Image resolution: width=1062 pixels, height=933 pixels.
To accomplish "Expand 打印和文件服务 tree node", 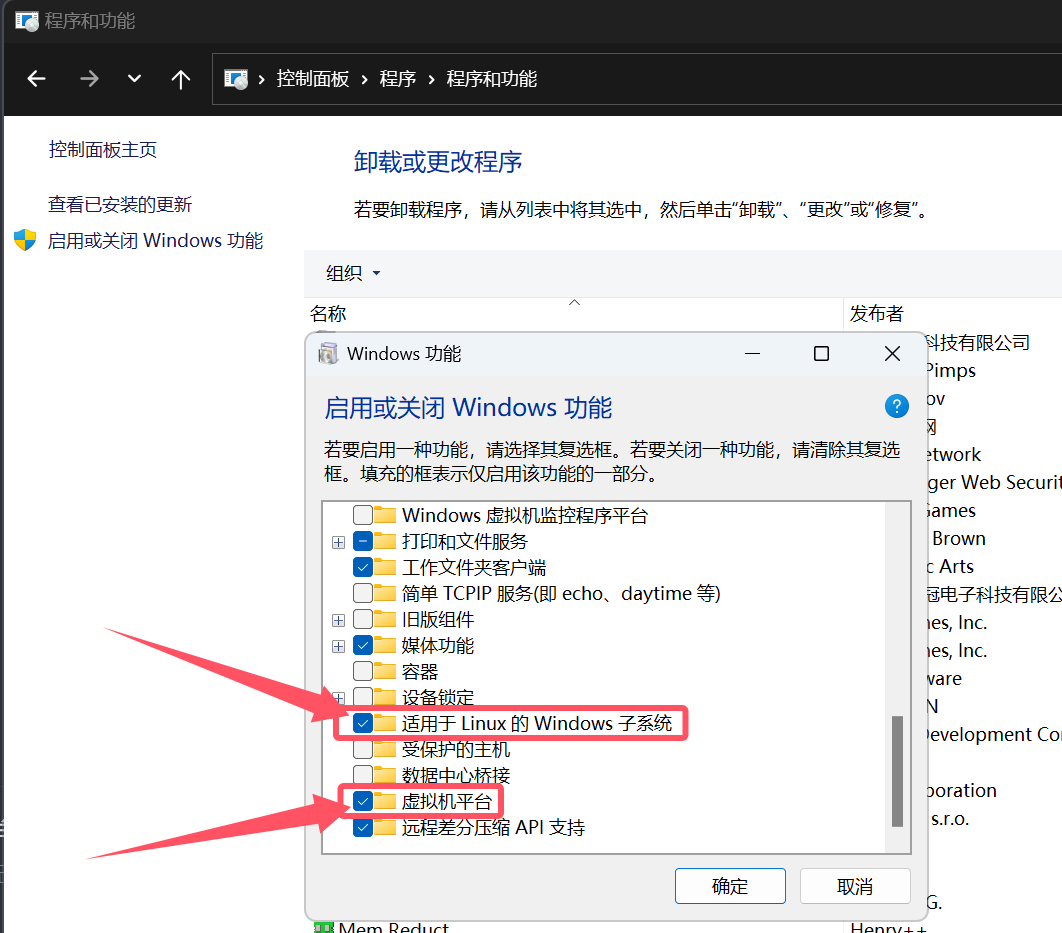I will click(339, 542).
